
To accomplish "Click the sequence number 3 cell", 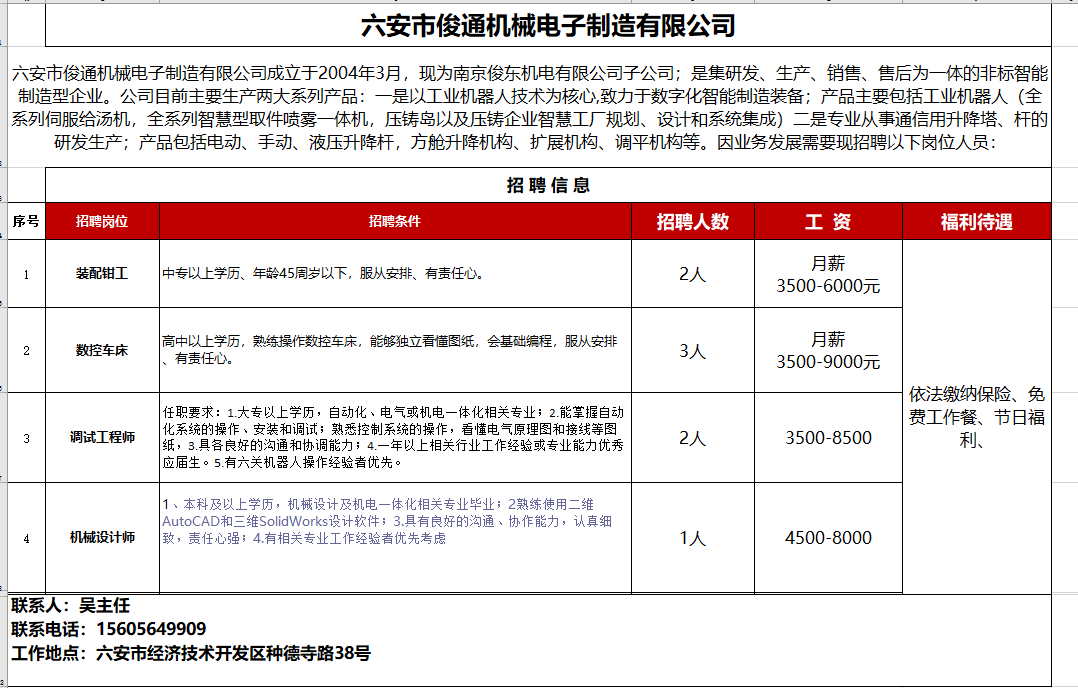I will click(x=26, y=438).
